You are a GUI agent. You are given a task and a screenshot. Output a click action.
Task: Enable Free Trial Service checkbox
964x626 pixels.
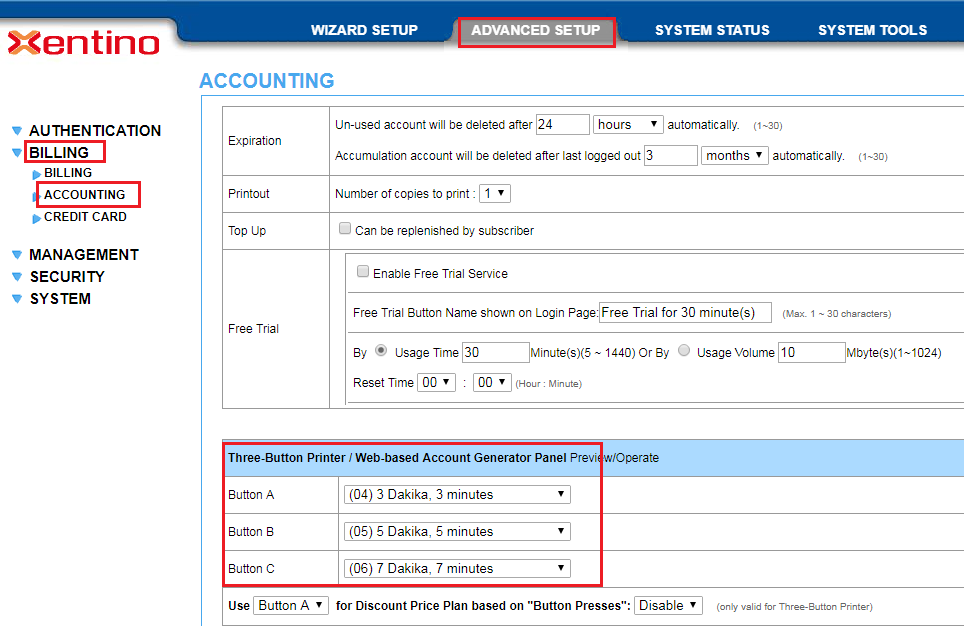pyautogui.click(x=364, y=272)
